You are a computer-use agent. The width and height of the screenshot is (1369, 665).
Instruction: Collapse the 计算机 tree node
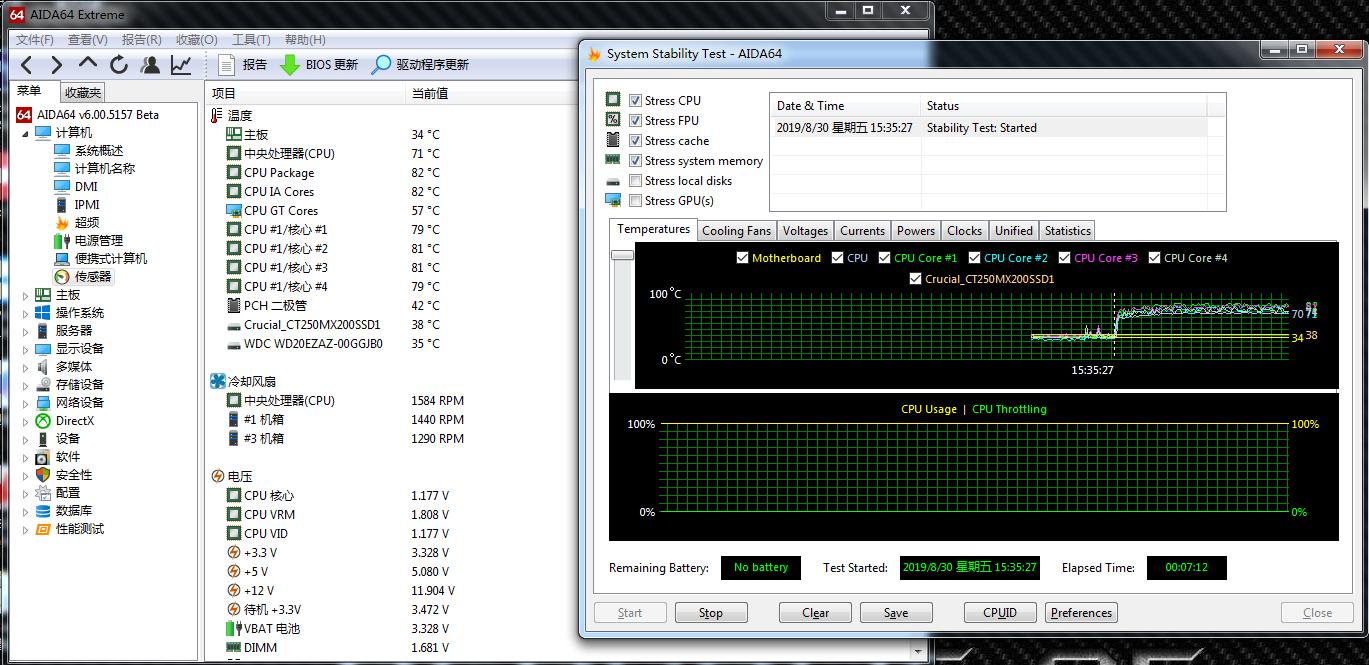point(26,133)
